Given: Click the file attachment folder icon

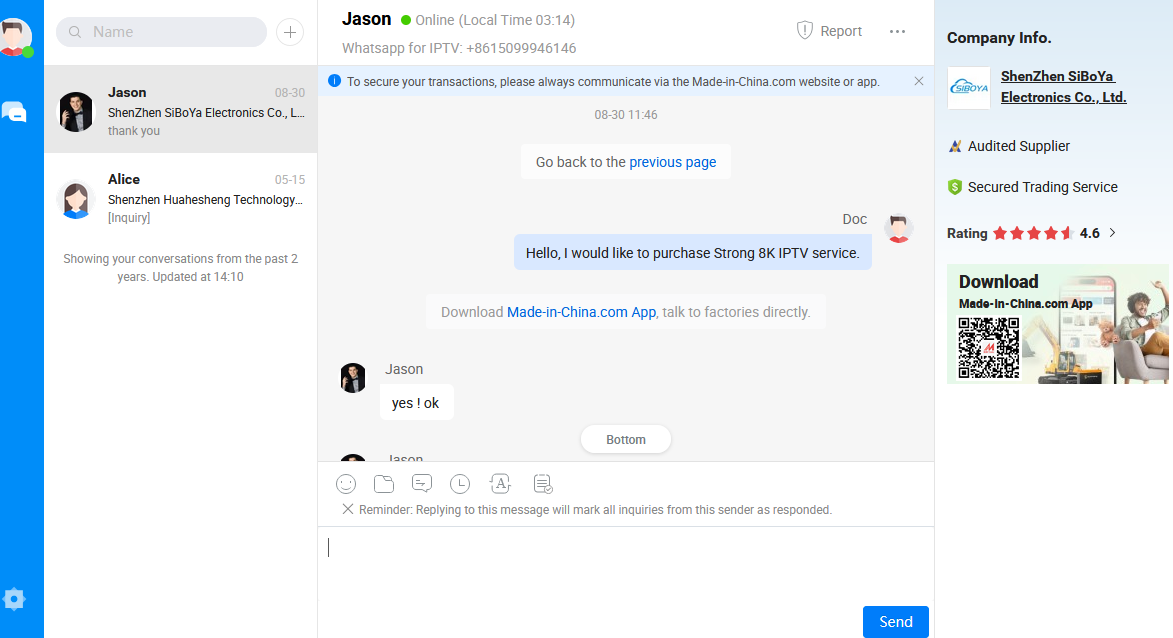Looking at the screenshot, I should (384, 484).
